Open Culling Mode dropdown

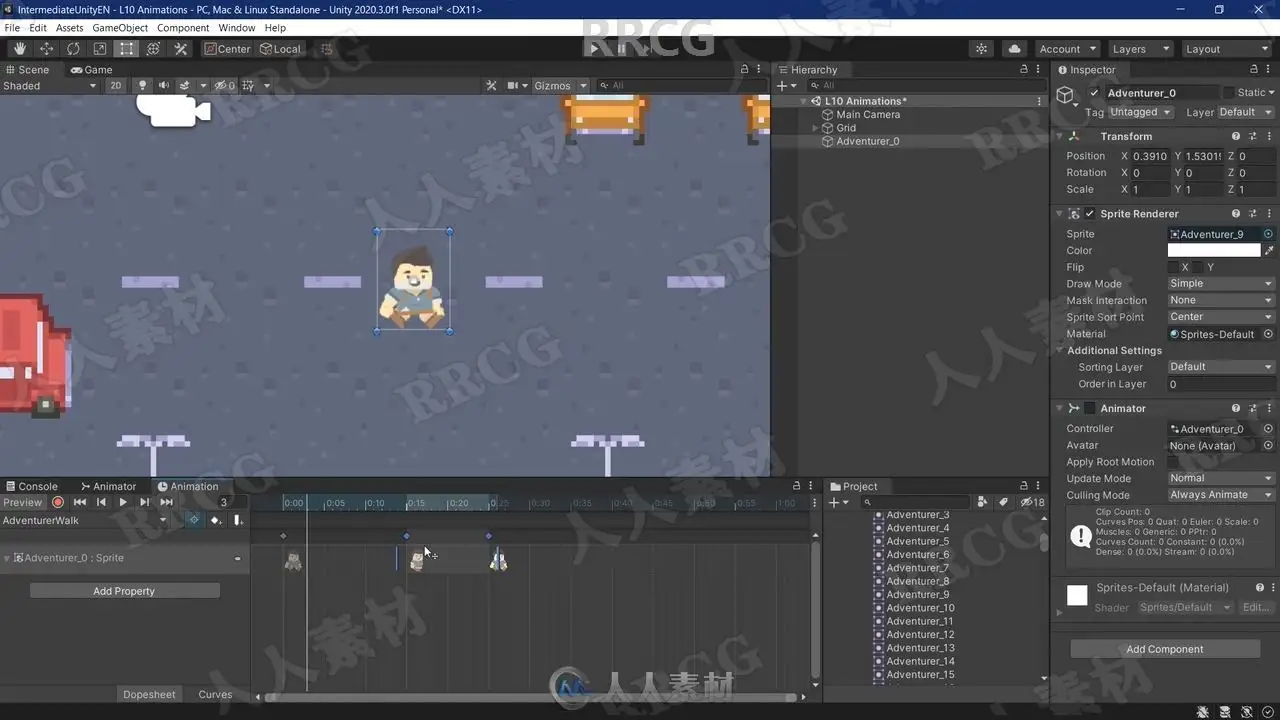click(1220, 495)
